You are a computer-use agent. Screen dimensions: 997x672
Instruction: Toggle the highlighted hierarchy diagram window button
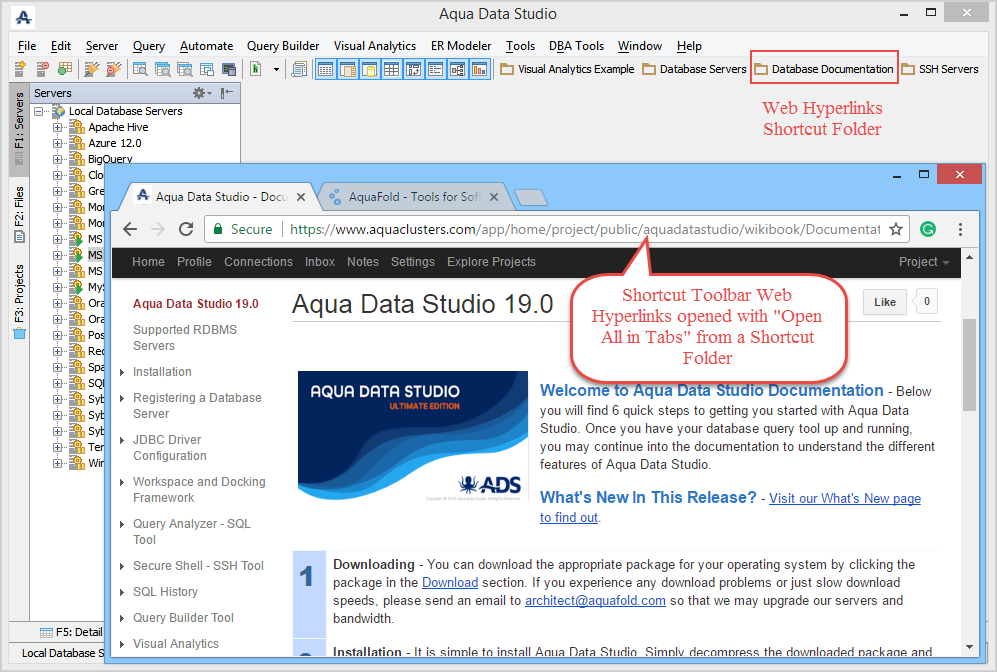[458, 69]
